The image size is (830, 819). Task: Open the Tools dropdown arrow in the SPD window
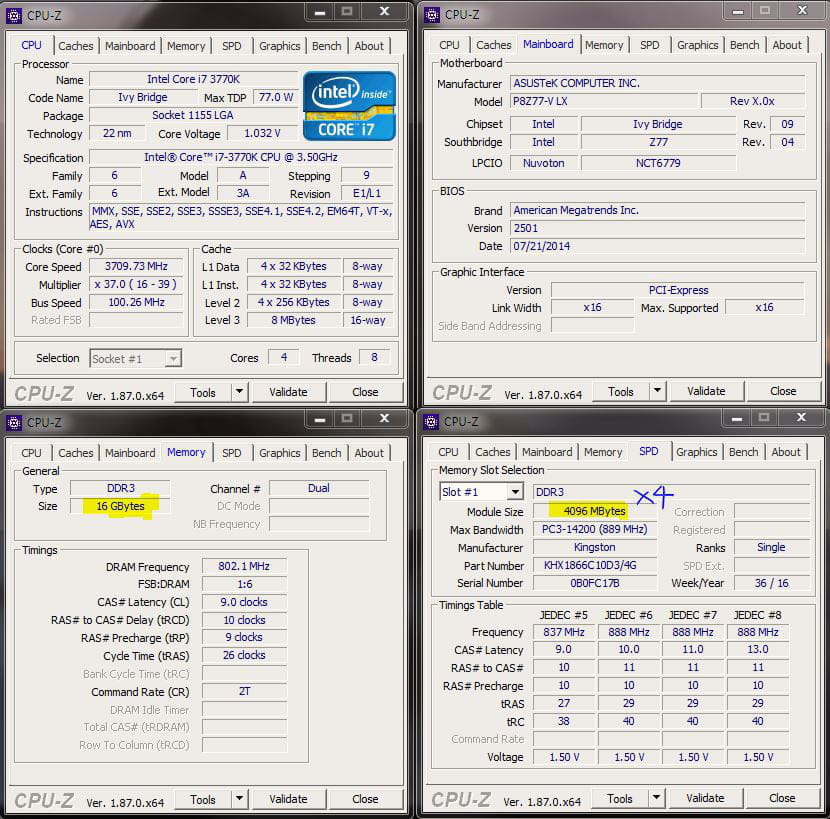(656, 798)
